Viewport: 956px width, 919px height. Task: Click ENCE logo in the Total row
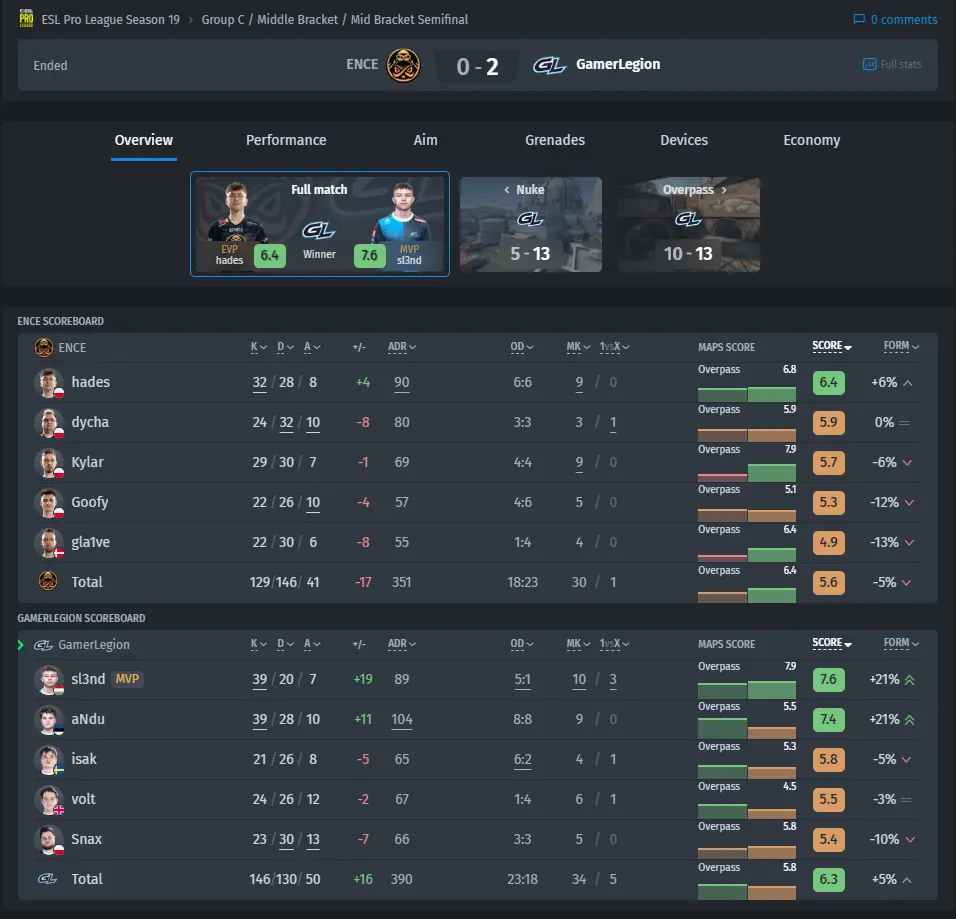48,582
